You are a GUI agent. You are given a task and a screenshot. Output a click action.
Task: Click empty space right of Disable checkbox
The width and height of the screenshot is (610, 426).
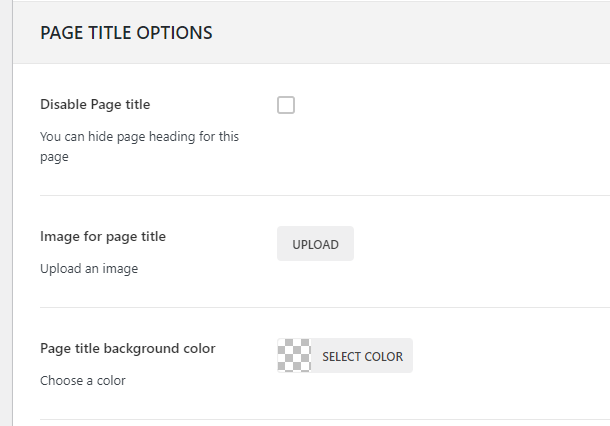pos(450,105)
